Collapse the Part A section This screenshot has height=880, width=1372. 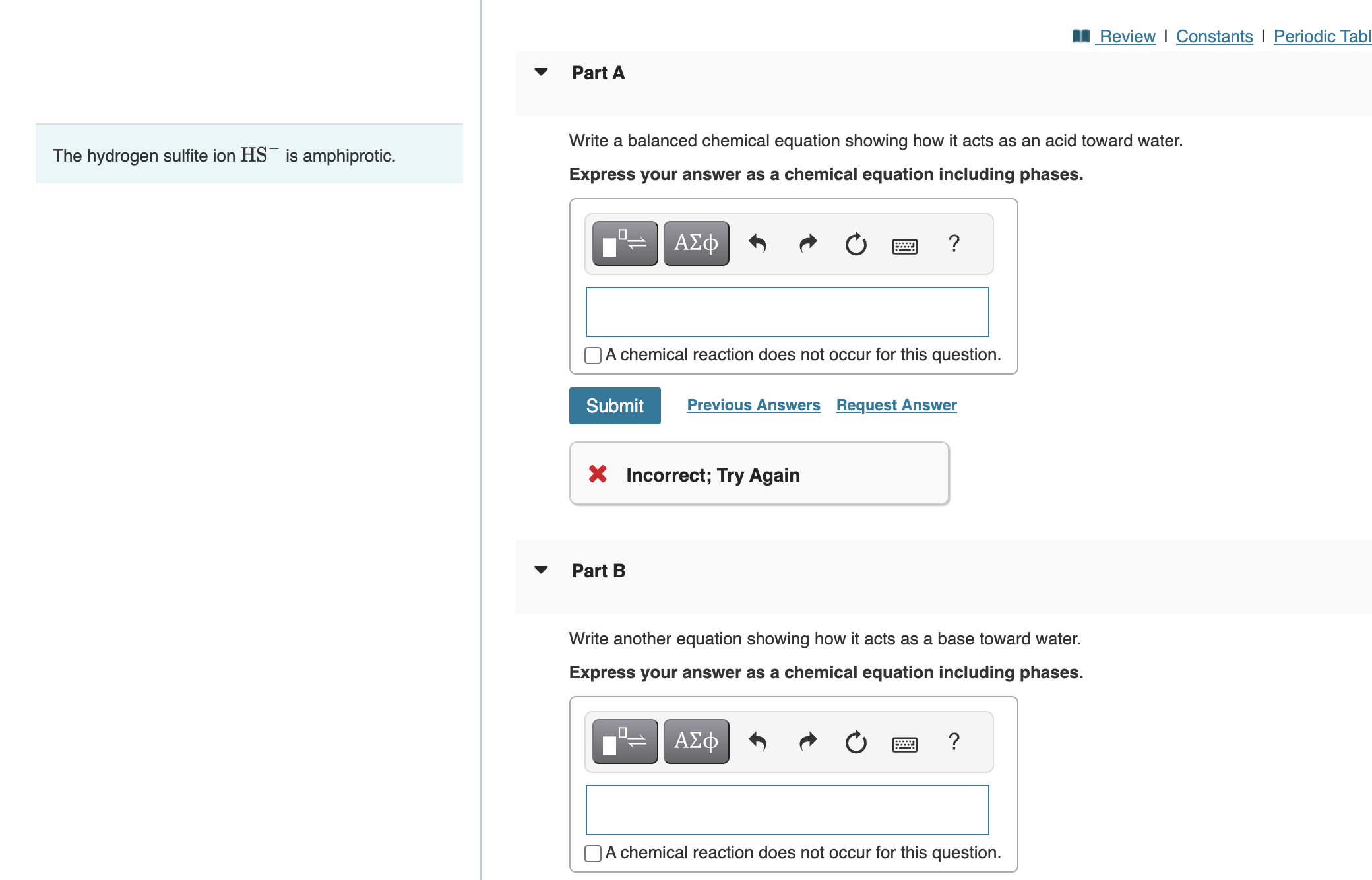pos(541,73)
